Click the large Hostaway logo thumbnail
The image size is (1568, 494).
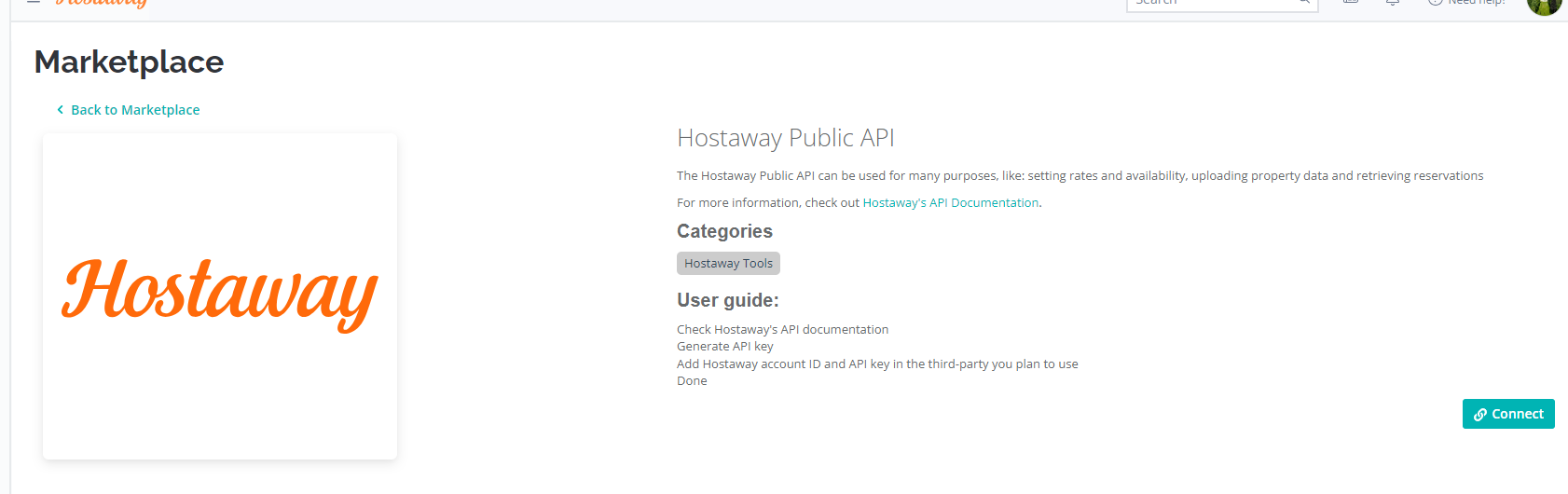[x=220, y=295]
